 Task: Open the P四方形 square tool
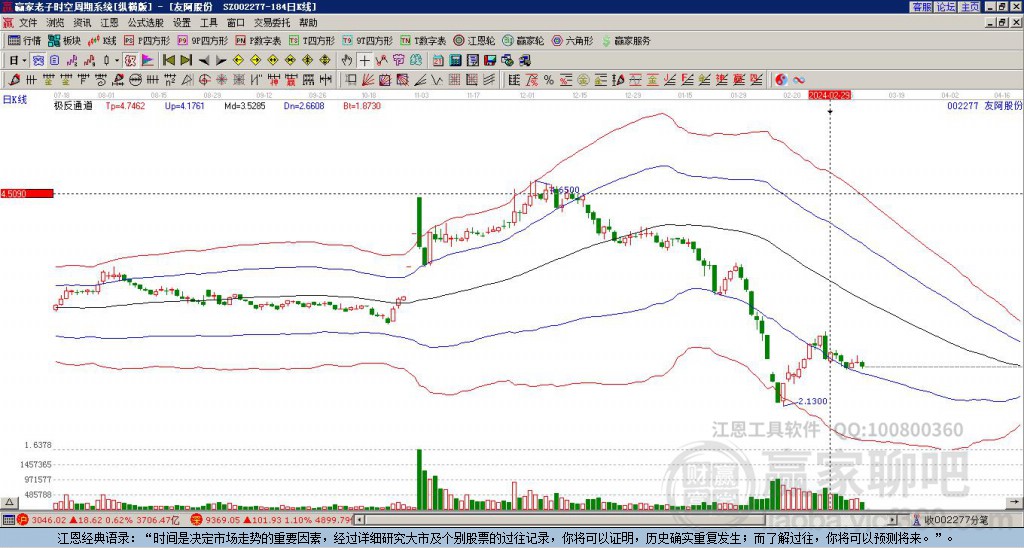click(x=148, y=41)
